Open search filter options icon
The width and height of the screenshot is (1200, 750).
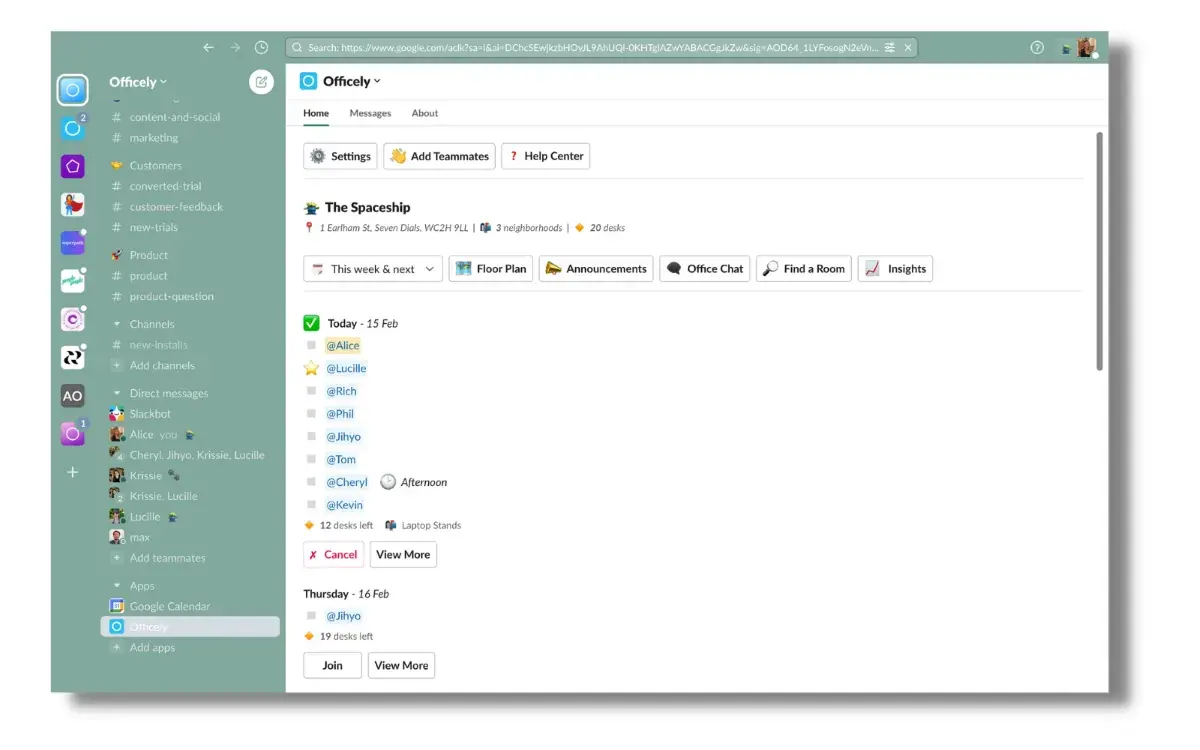[889, 47]
